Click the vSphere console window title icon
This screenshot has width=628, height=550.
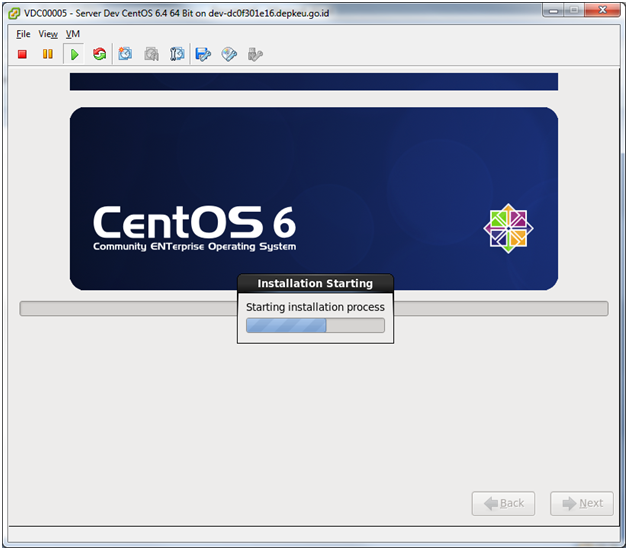click(14, 13)
